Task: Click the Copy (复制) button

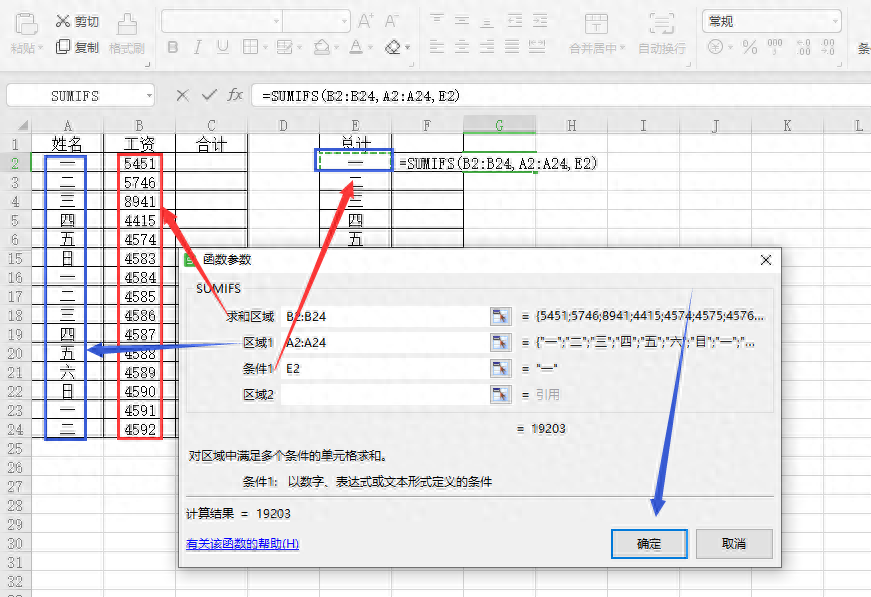Action: (77, 48)
